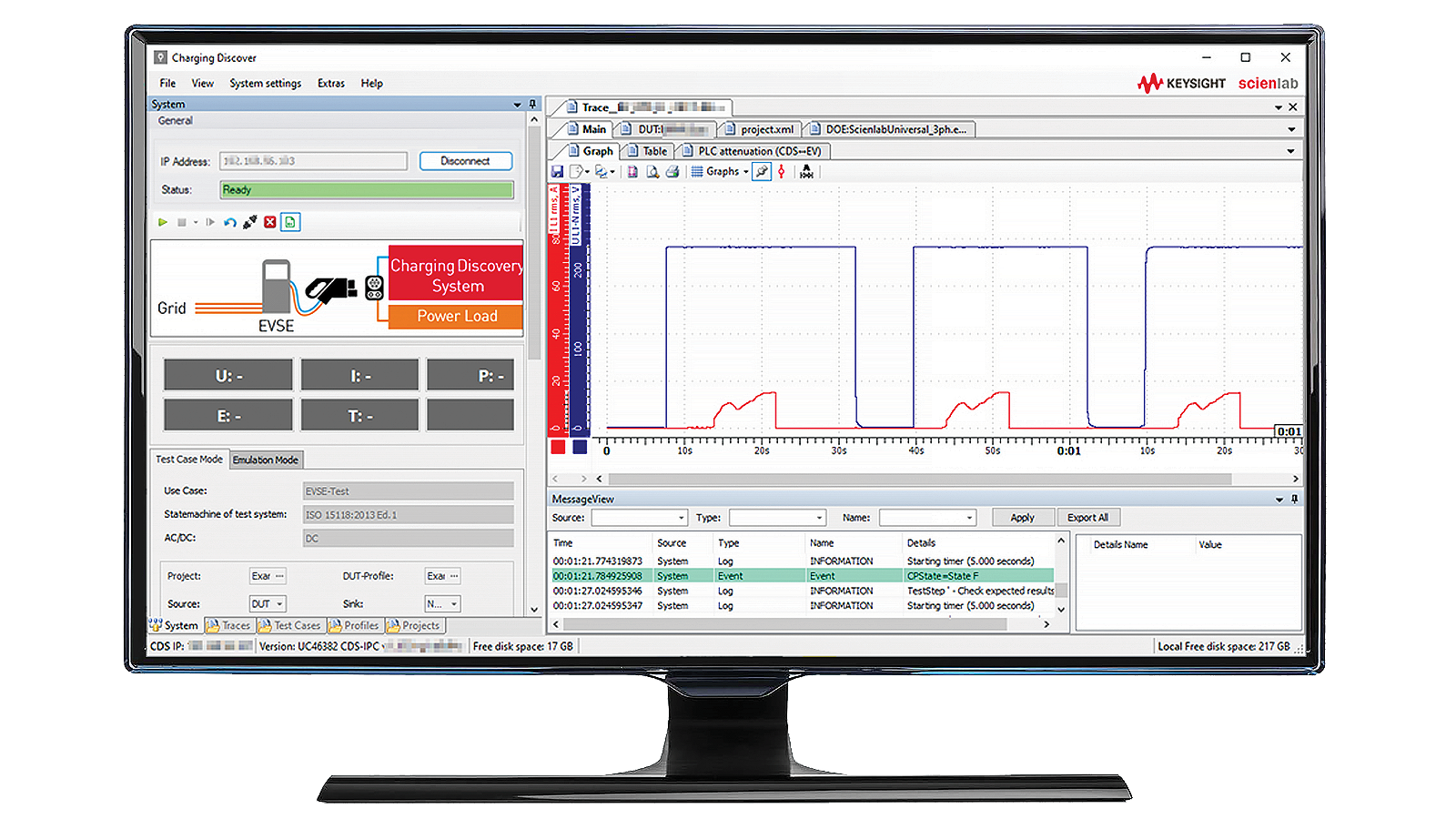Click the red cursor marker icon in toolbar
This screenshot has height=819, width=1456.
[782, 171]
